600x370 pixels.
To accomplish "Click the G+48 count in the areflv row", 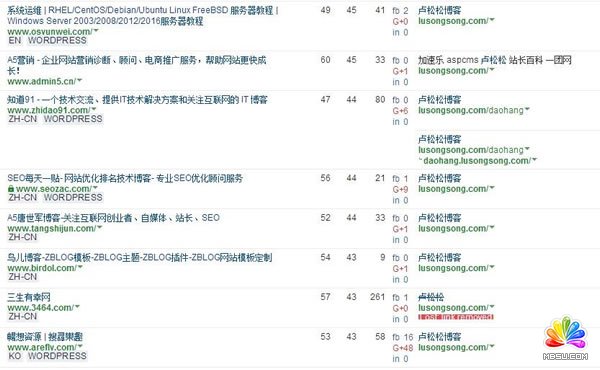I will 403,348.
